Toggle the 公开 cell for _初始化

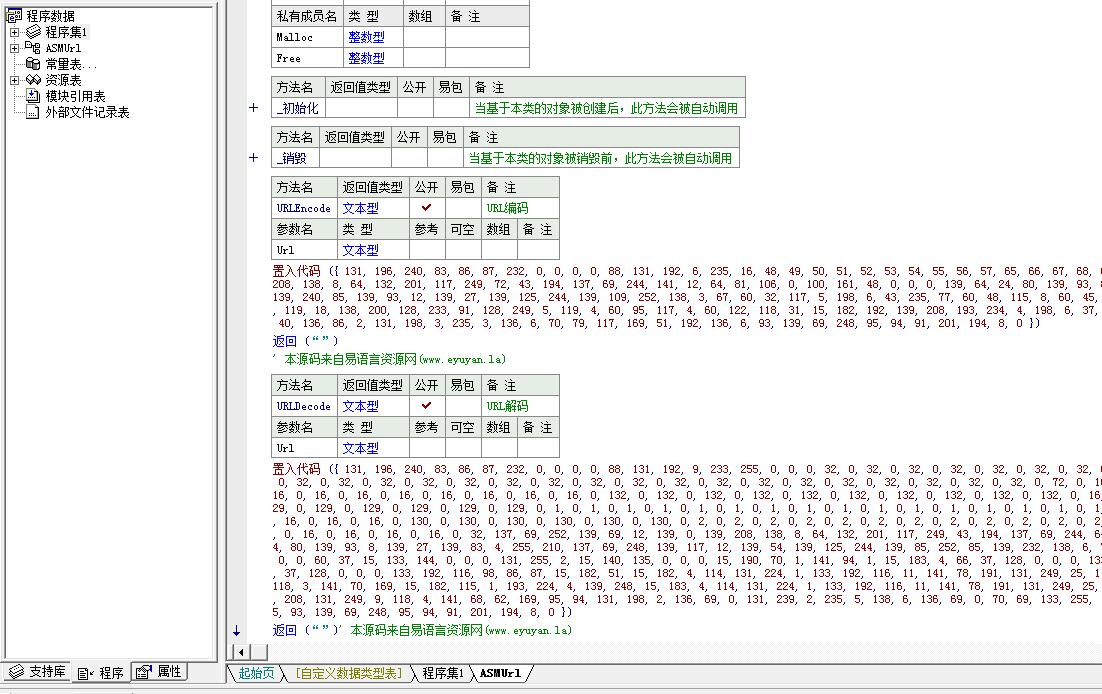[415, 108]
